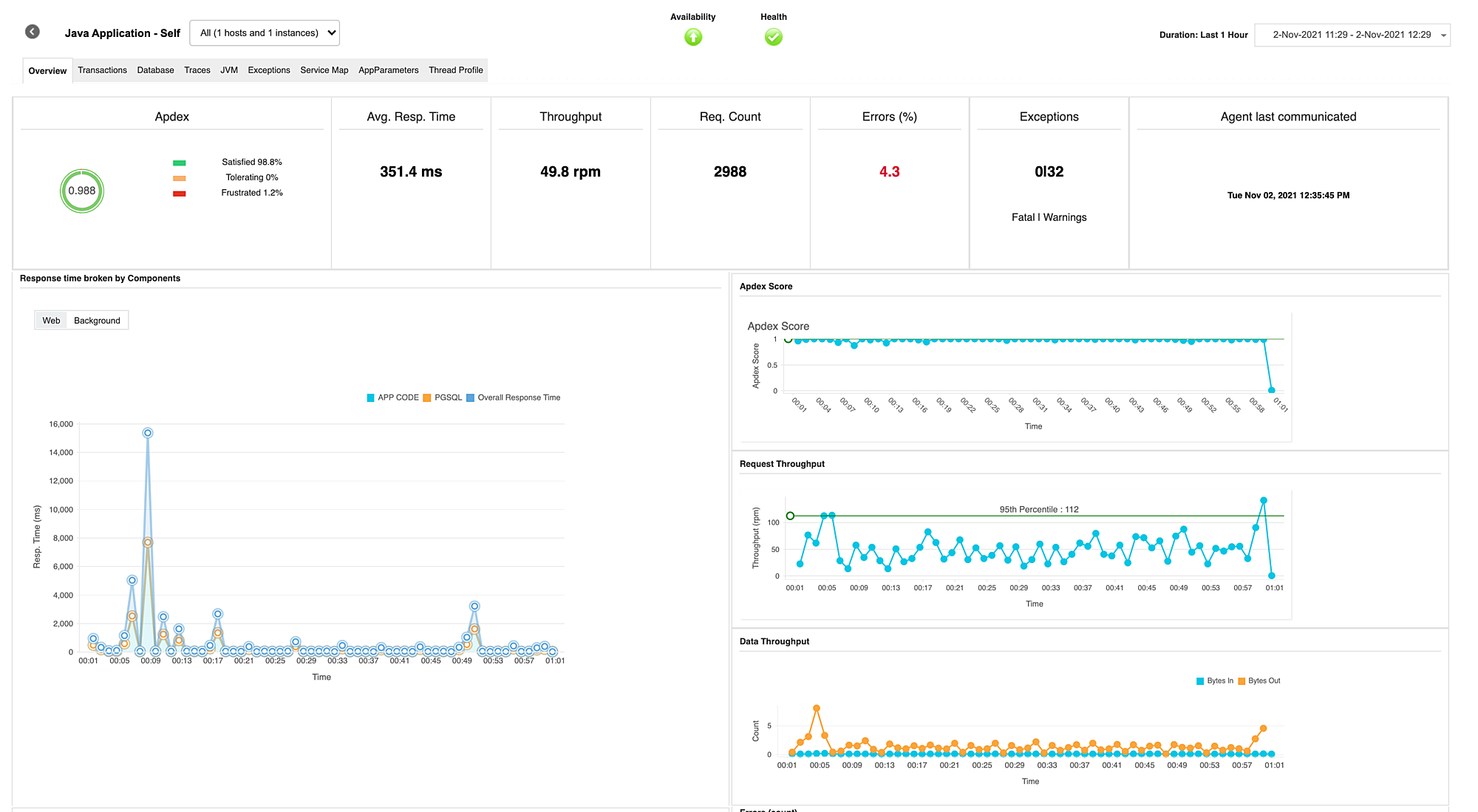Switch to the Transactions tab
This screenshot has width=1478, height=812.
click(x=103, y=70)
